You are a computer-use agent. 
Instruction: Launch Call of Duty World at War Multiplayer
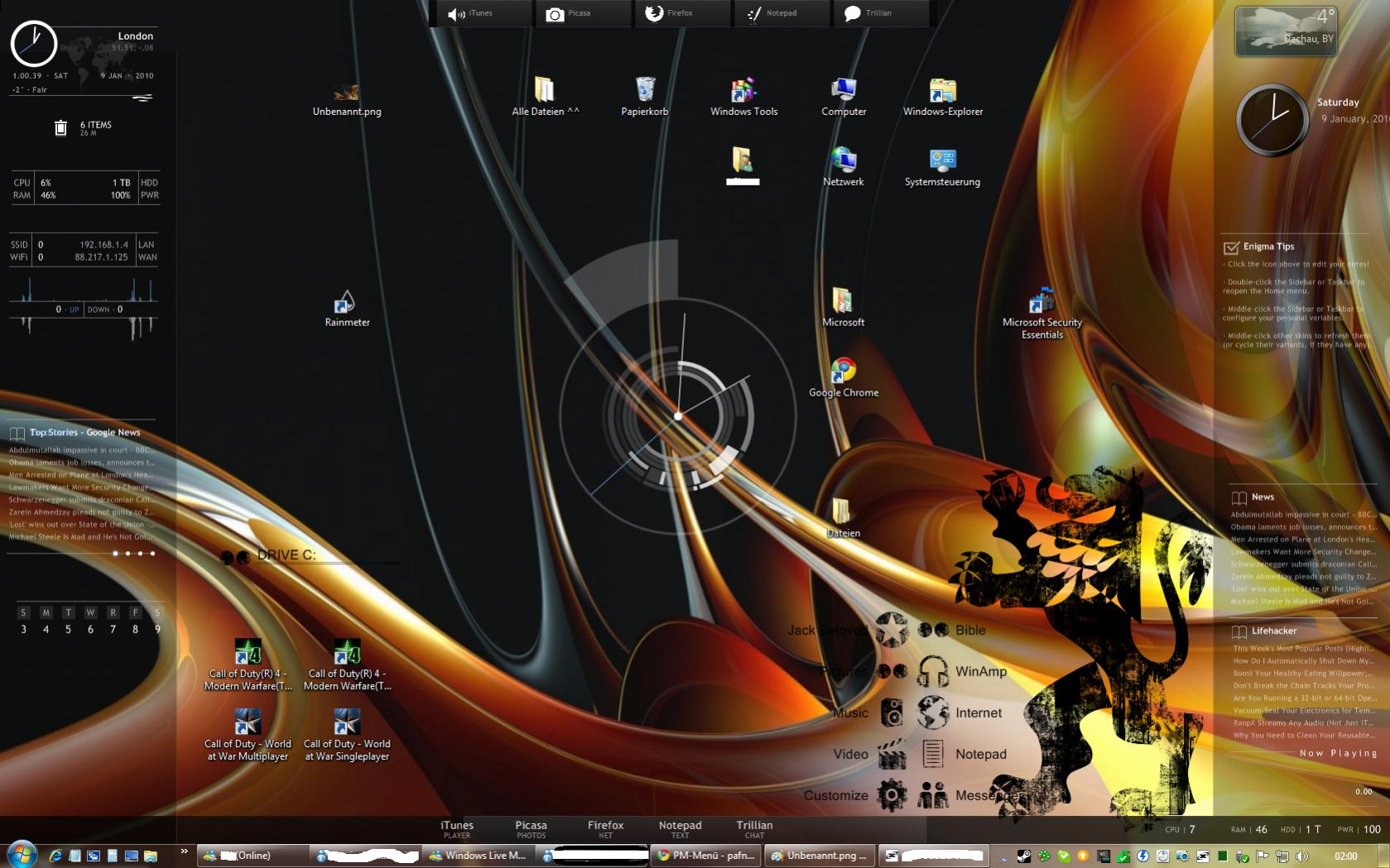(248, 734)
